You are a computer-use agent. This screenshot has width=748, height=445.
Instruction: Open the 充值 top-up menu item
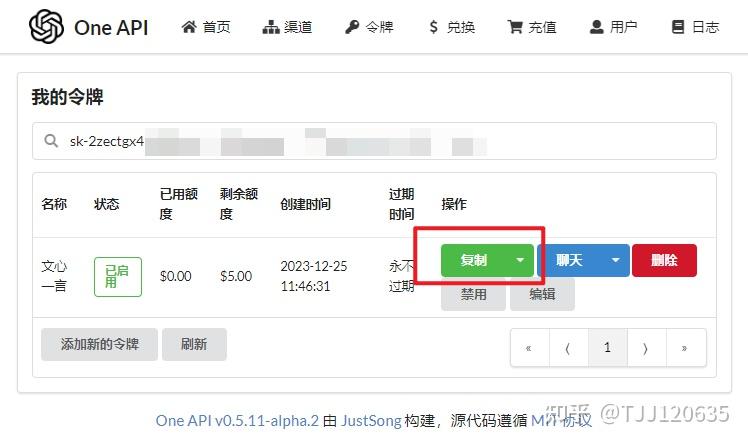coord(532,27)
